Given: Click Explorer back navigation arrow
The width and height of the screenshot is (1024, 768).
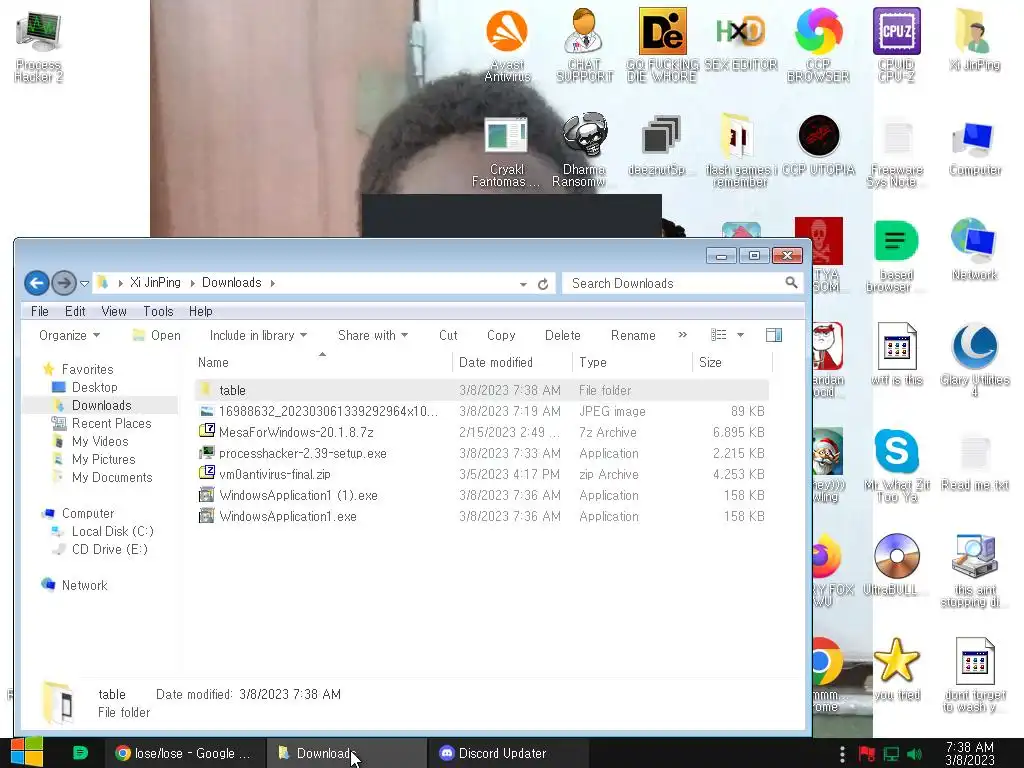Looking at the screenshot, I should pos(37,283).
